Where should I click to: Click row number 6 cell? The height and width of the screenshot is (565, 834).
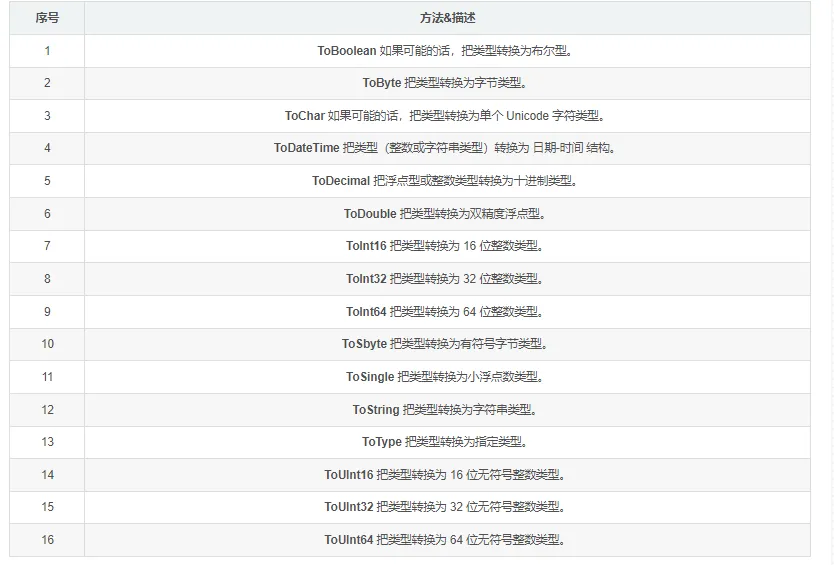pyautogui.click(x=47, y=214)
